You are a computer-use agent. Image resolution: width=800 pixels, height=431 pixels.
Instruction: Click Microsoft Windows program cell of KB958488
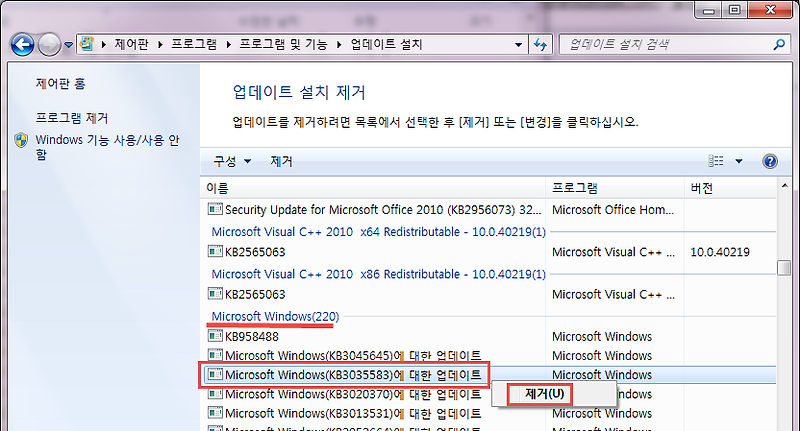pos(602,337)
